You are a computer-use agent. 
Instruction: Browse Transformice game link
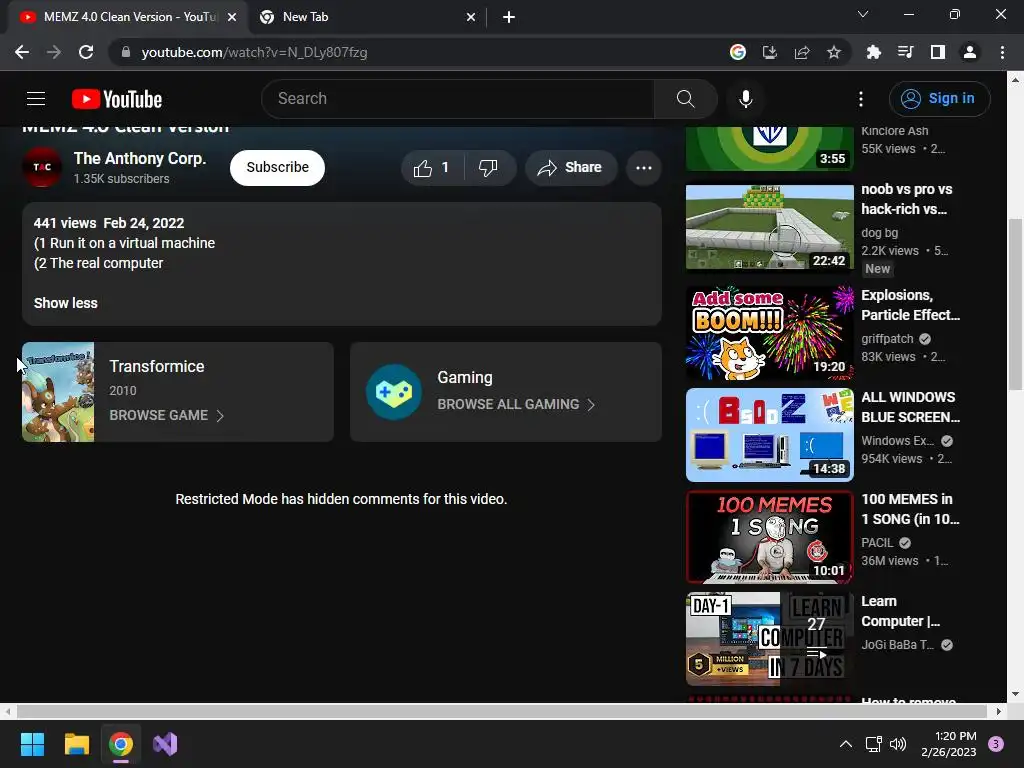166,415
